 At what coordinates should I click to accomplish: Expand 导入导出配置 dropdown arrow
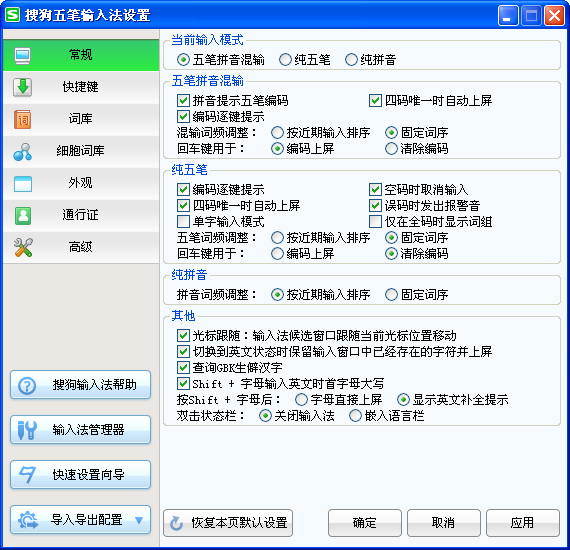point(139,520)
